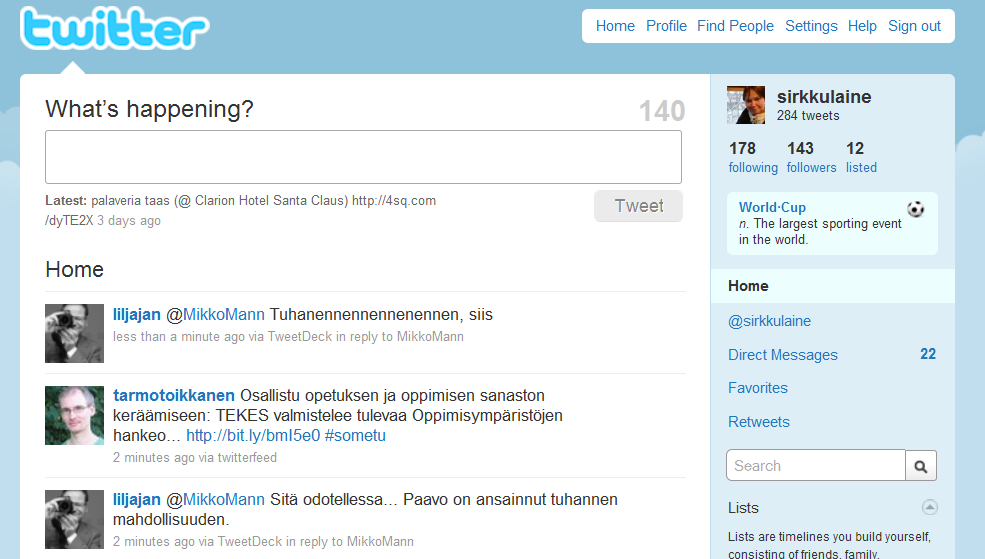Image resolution: width=985 pixels, height=559 pixels.
Task: Click the search magnifier button
Action: coord(921,466)
